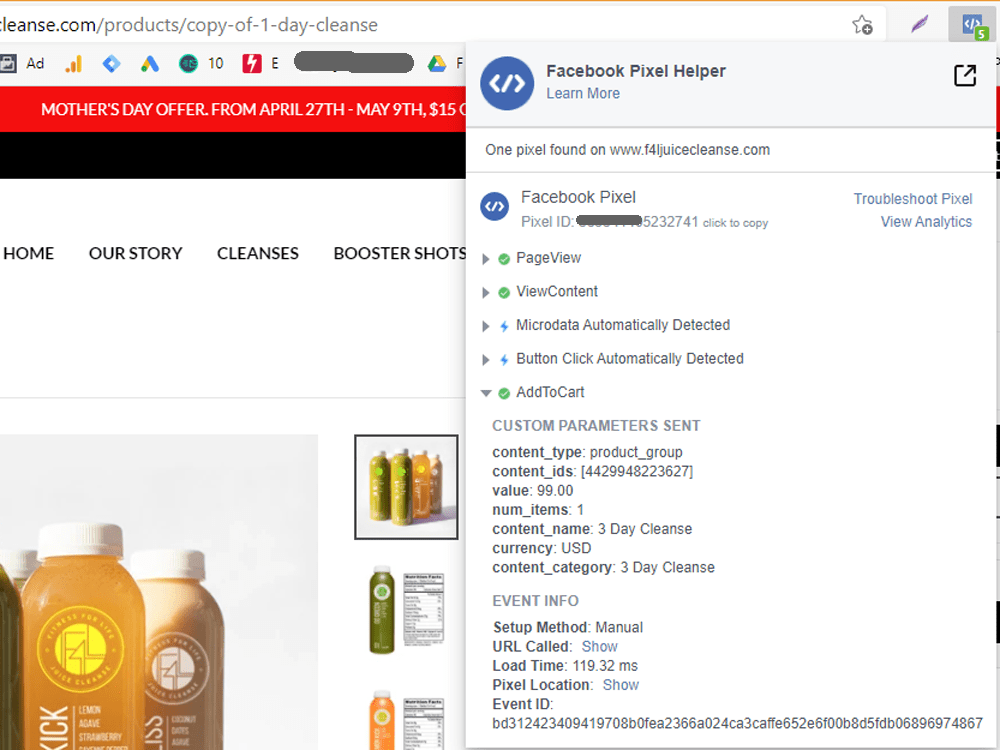
Task: Click the green check next to AddToCart
Action: (x=504, y=393)
